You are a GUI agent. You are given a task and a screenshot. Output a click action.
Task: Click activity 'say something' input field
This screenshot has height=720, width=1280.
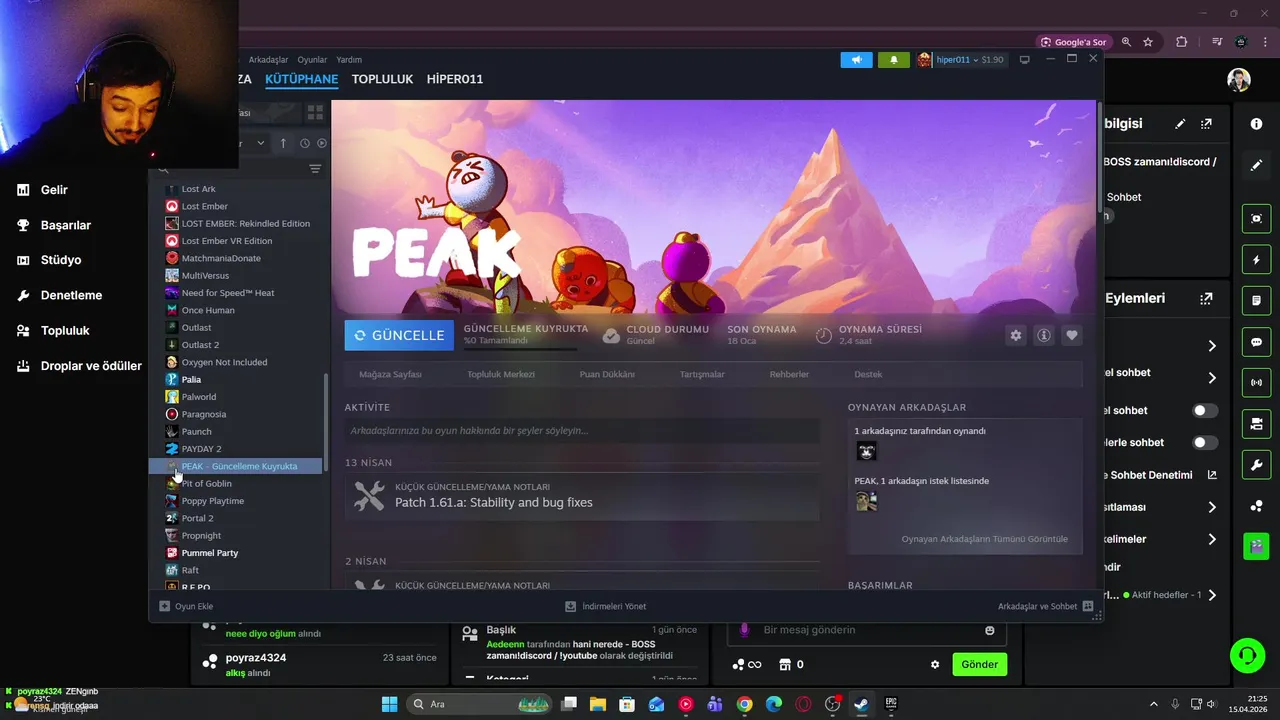pyautogui.click(x=582, y=431)
